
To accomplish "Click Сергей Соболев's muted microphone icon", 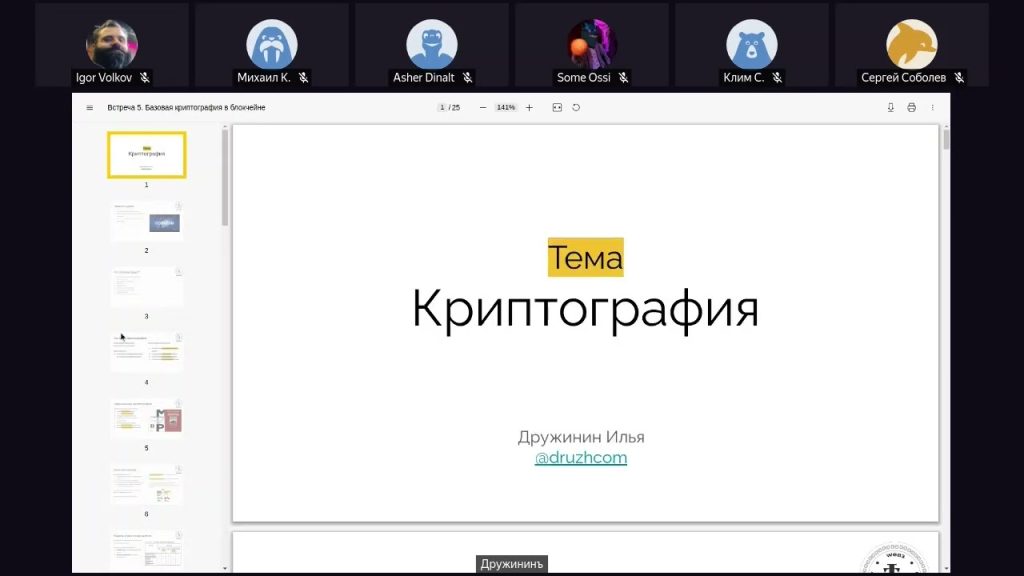I will 958,78.
